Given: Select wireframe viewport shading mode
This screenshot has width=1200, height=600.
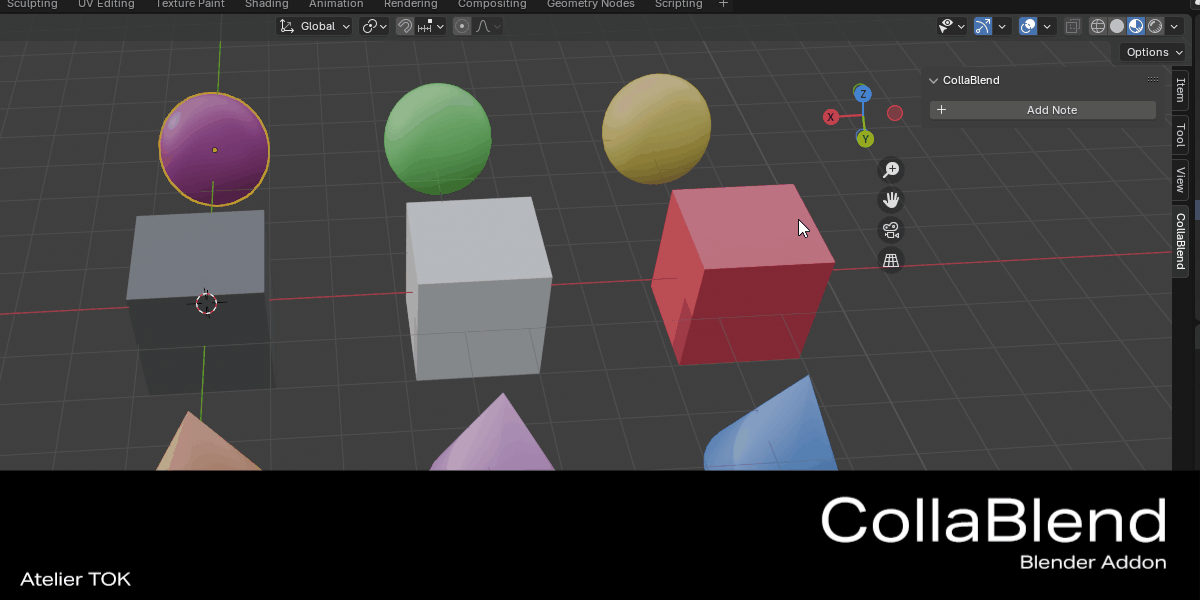Looking at the screenshot, I should [1098, 26].
